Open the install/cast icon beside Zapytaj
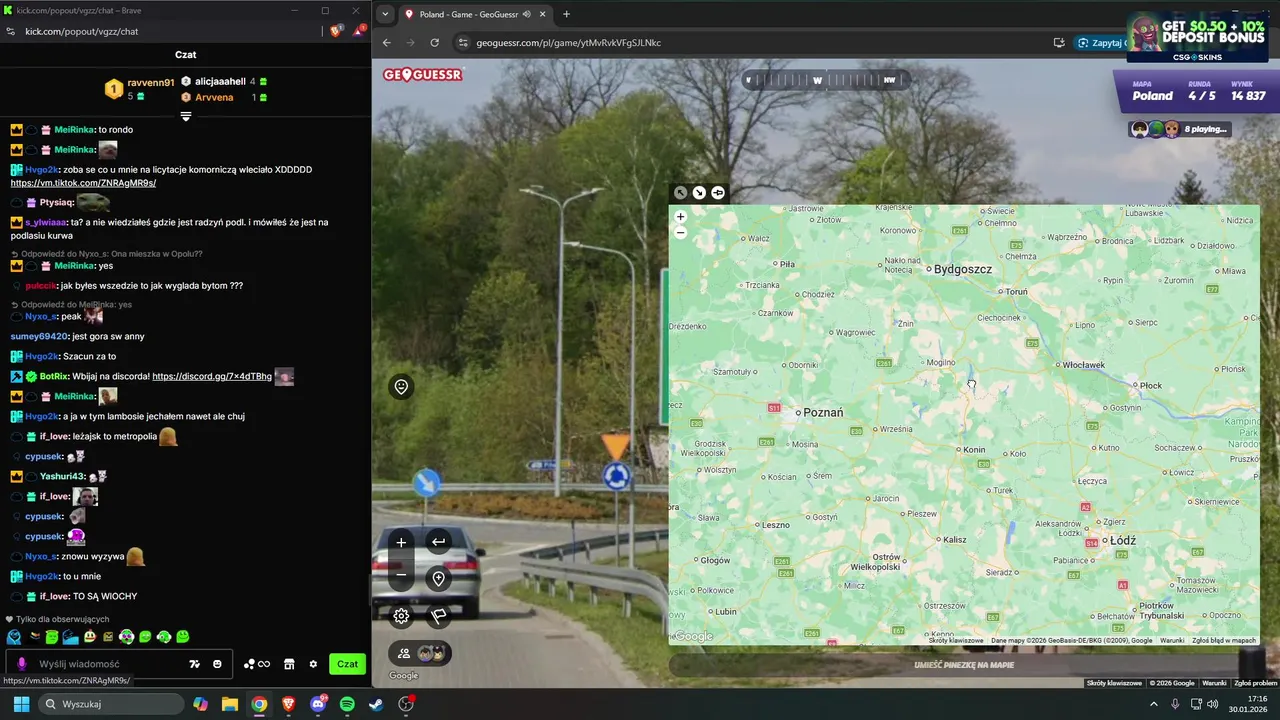Screen dimensions: 1280x720 pos(1059,43)
